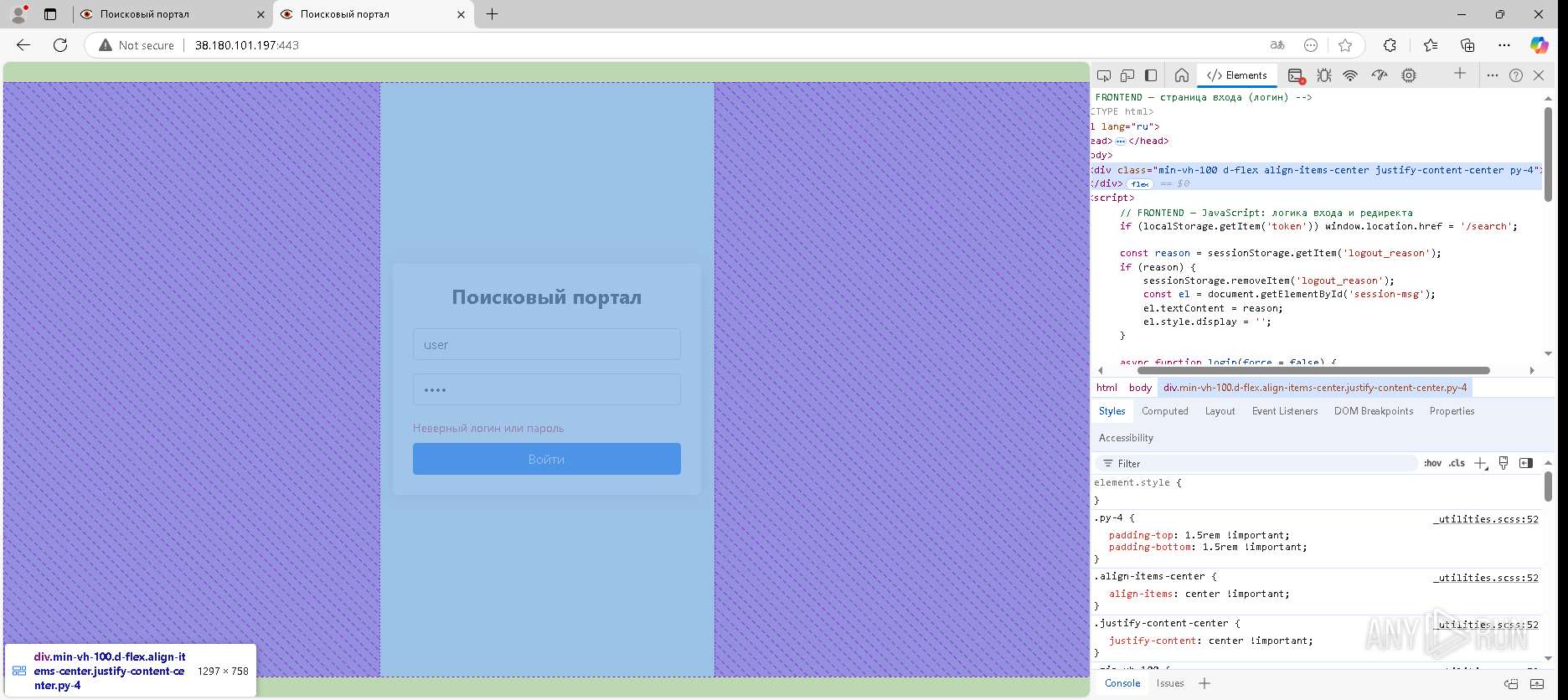Image resolution: width=1568 pixels, height=700 pixels.
Task: Open the browser extensions puzzle icon
Action: point(1390,45)
